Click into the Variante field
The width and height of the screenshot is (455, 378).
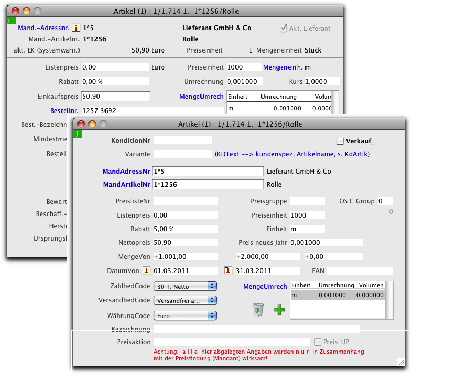(183, 154)
